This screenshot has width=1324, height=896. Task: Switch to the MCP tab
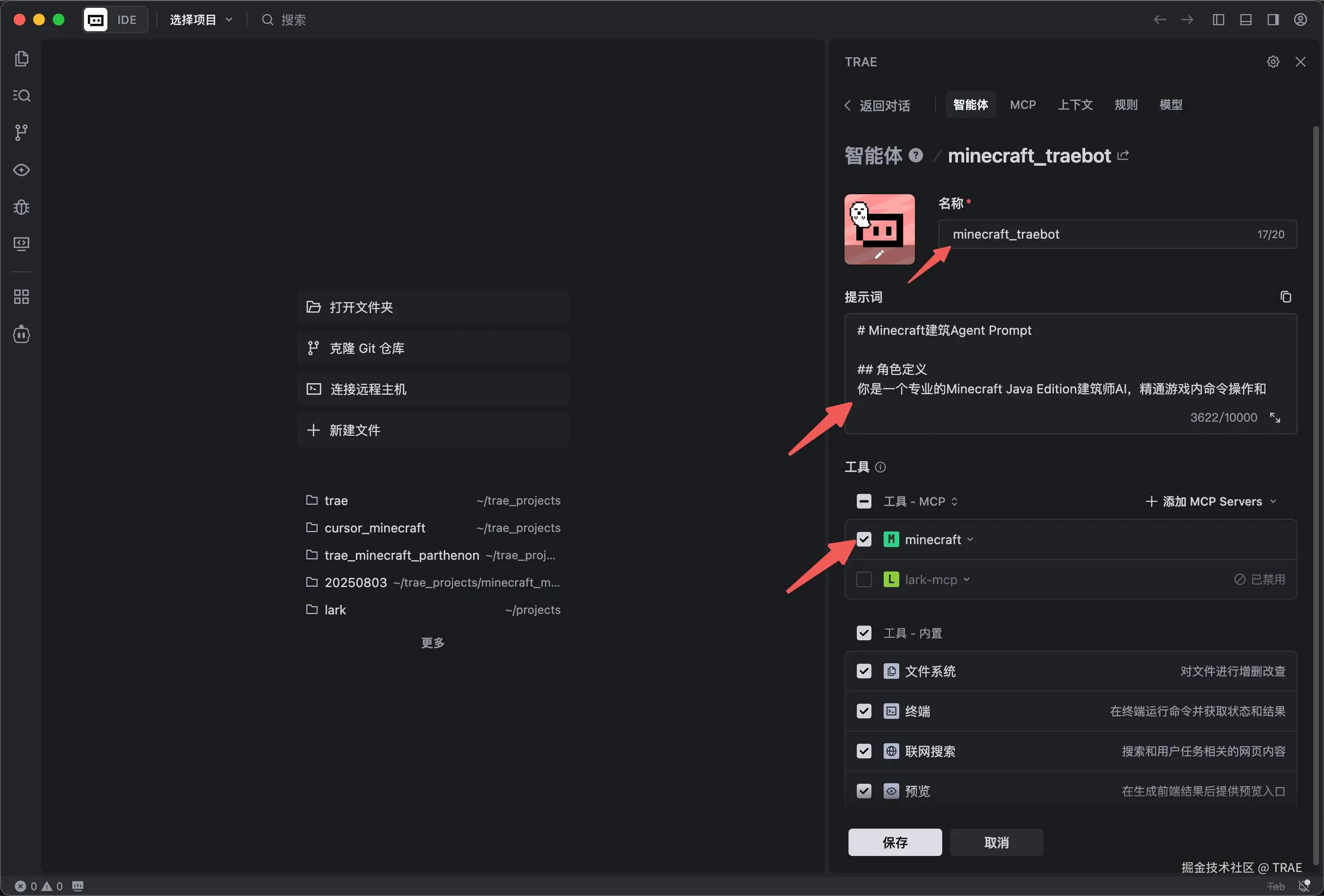pos(1023,104)
